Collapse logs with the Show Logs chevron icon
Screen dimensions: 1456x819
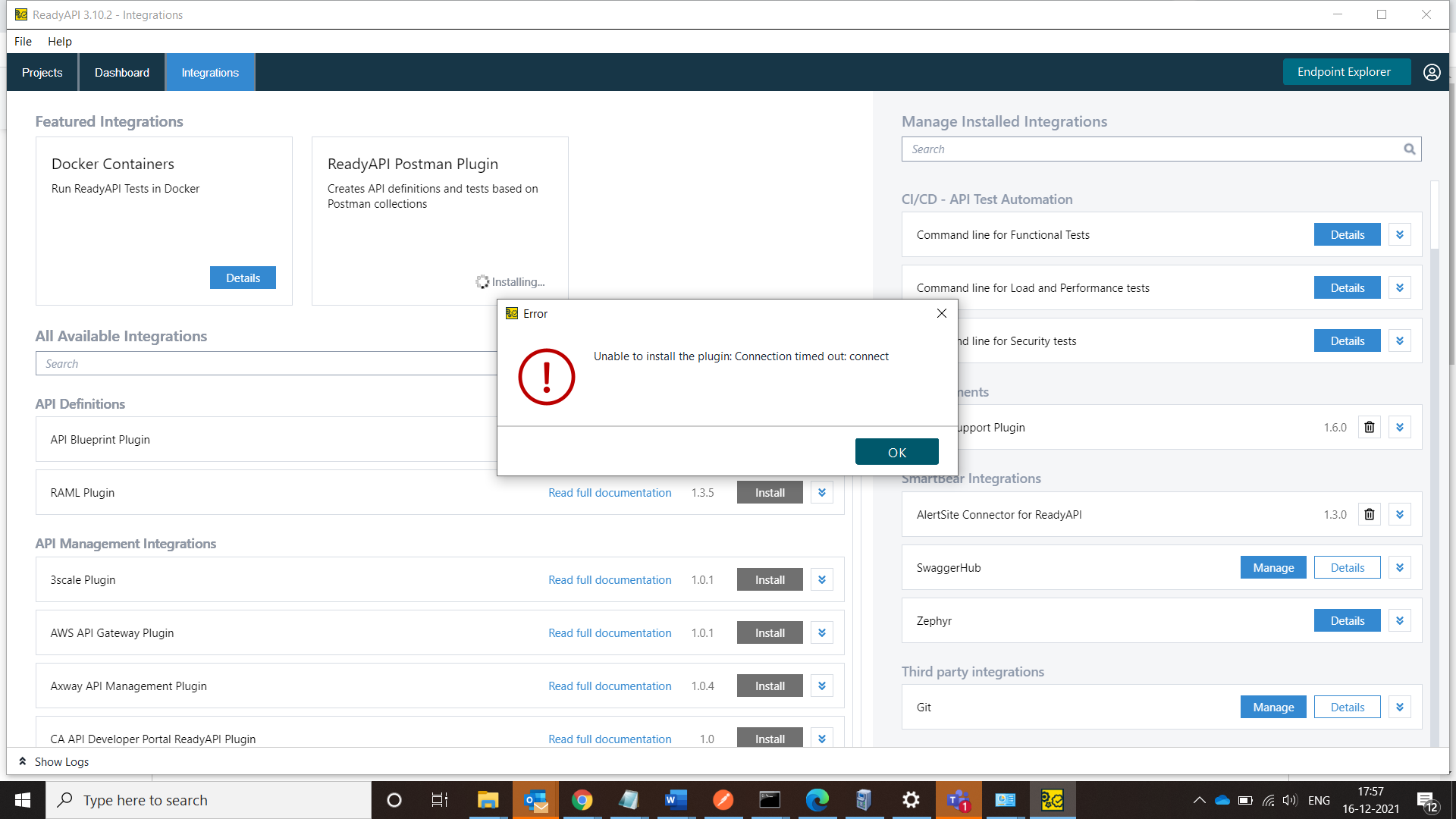pyautogui.click(x=23, y=761)
